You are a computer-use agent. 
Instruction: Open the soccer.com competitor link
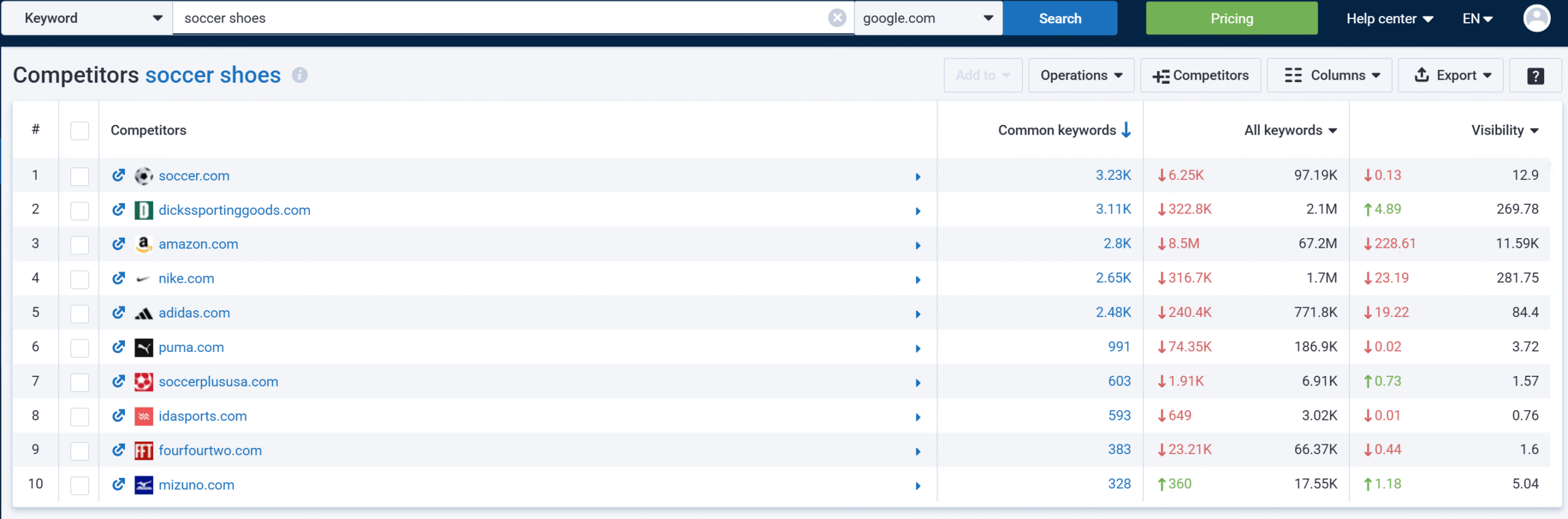pos(194,176)
